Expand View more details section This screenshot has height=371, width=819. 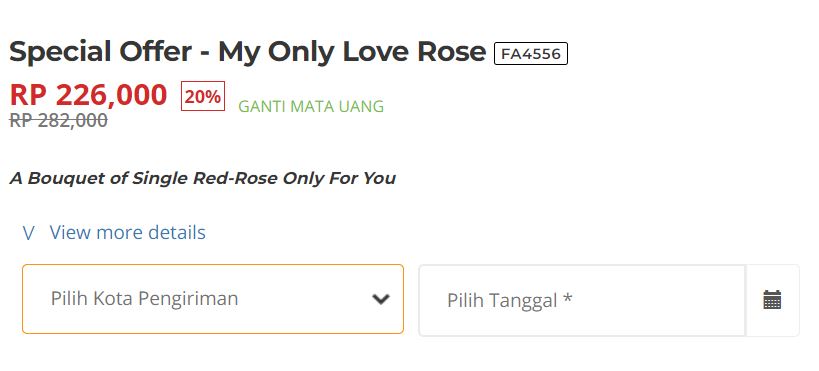point(127,233)
